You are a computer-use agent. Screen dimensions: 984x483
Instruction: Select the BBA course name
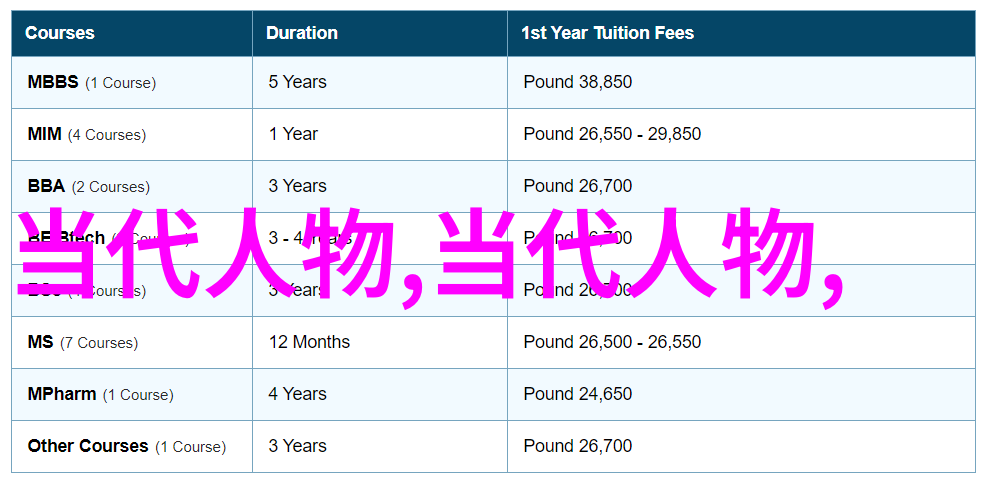pyautogui.click(x=46, y=186)
